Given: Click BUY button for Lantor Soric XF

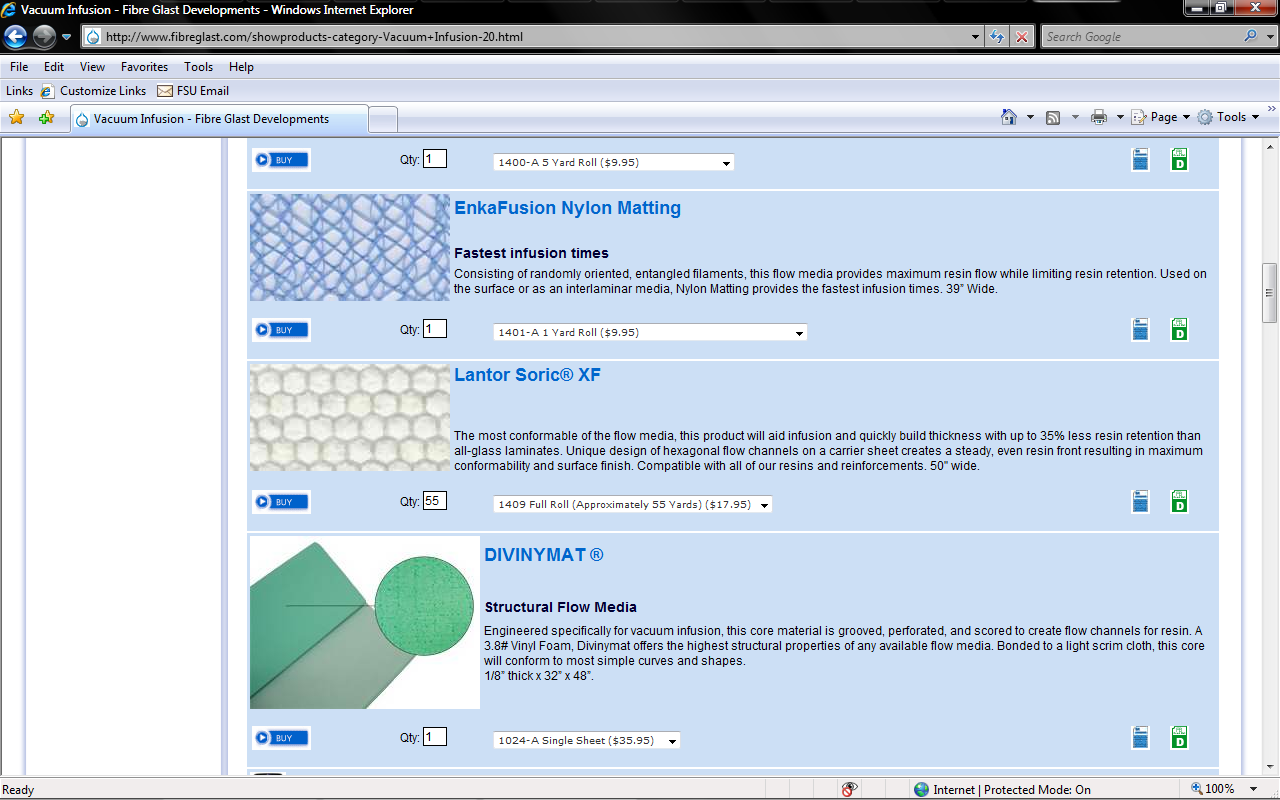Looking at the screenshot, I should coord(281,502).
